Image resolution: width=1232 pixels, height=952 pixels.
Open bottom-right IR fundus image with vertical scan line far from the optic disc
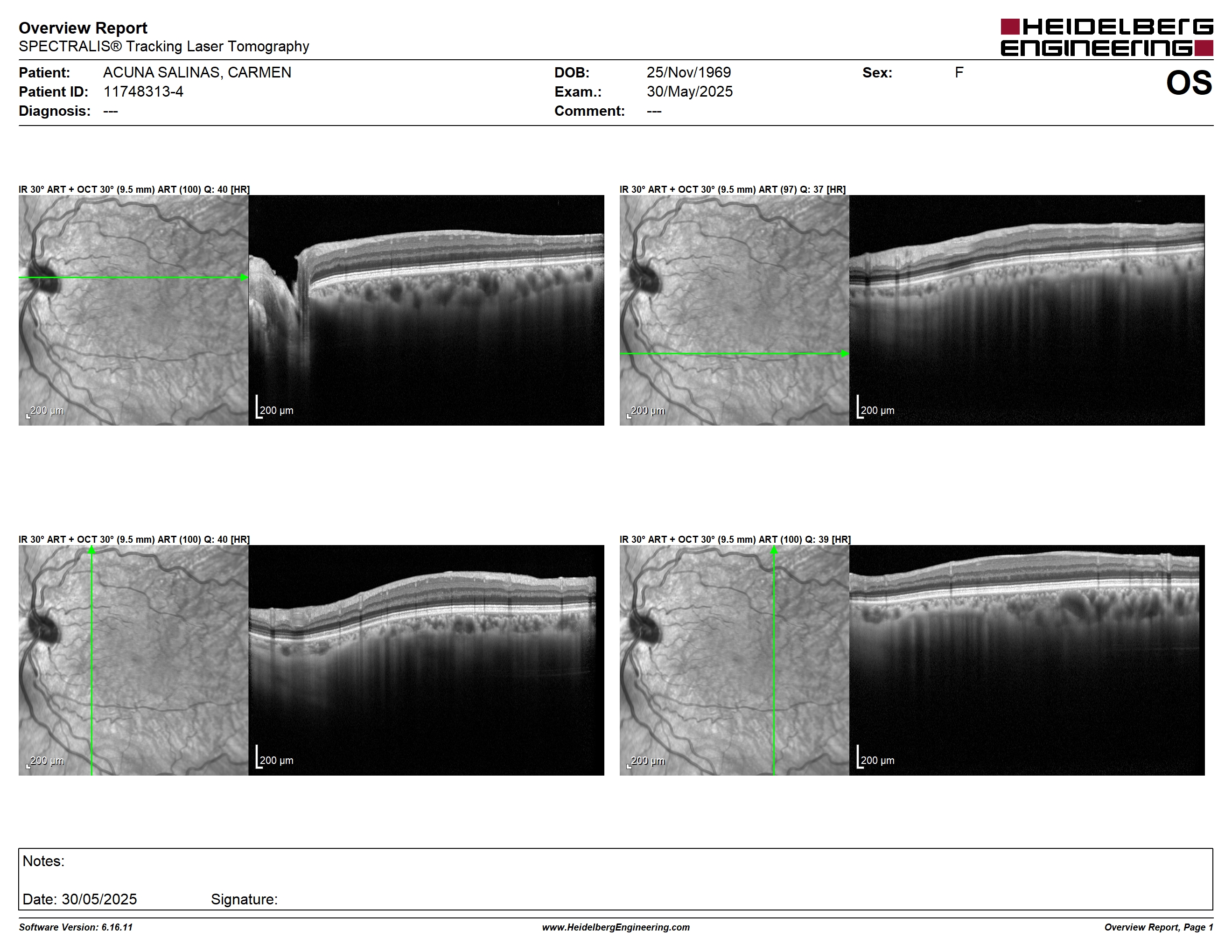pos(734,660)
